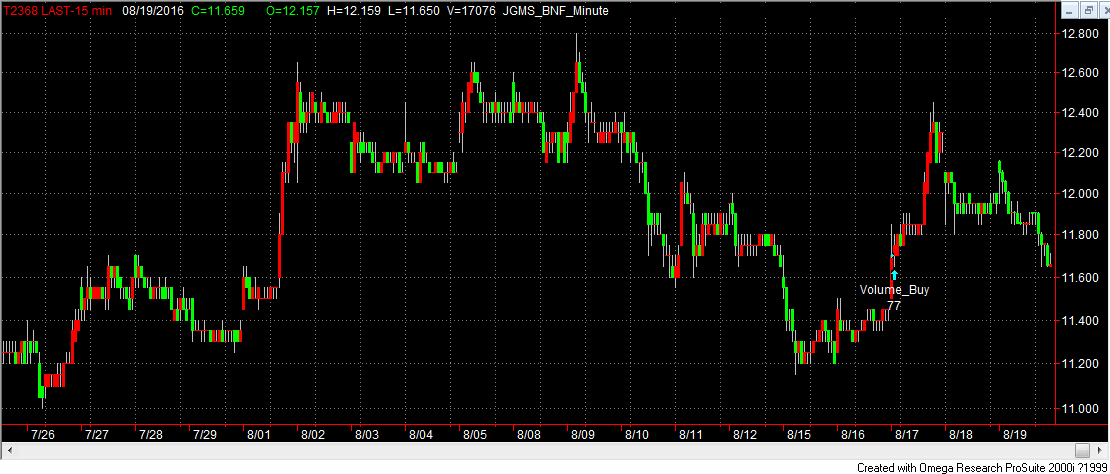The height and width of the screenshot is (474, 1110).
Task: Click the 77 value under Volume_Buy
Action: tap(894, 306)
